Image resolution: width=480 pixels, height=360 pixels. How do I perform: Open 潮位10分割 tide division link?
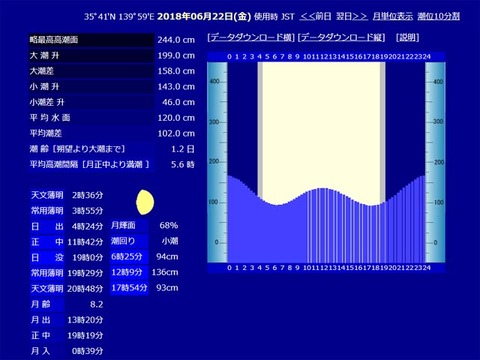point(438,16)
